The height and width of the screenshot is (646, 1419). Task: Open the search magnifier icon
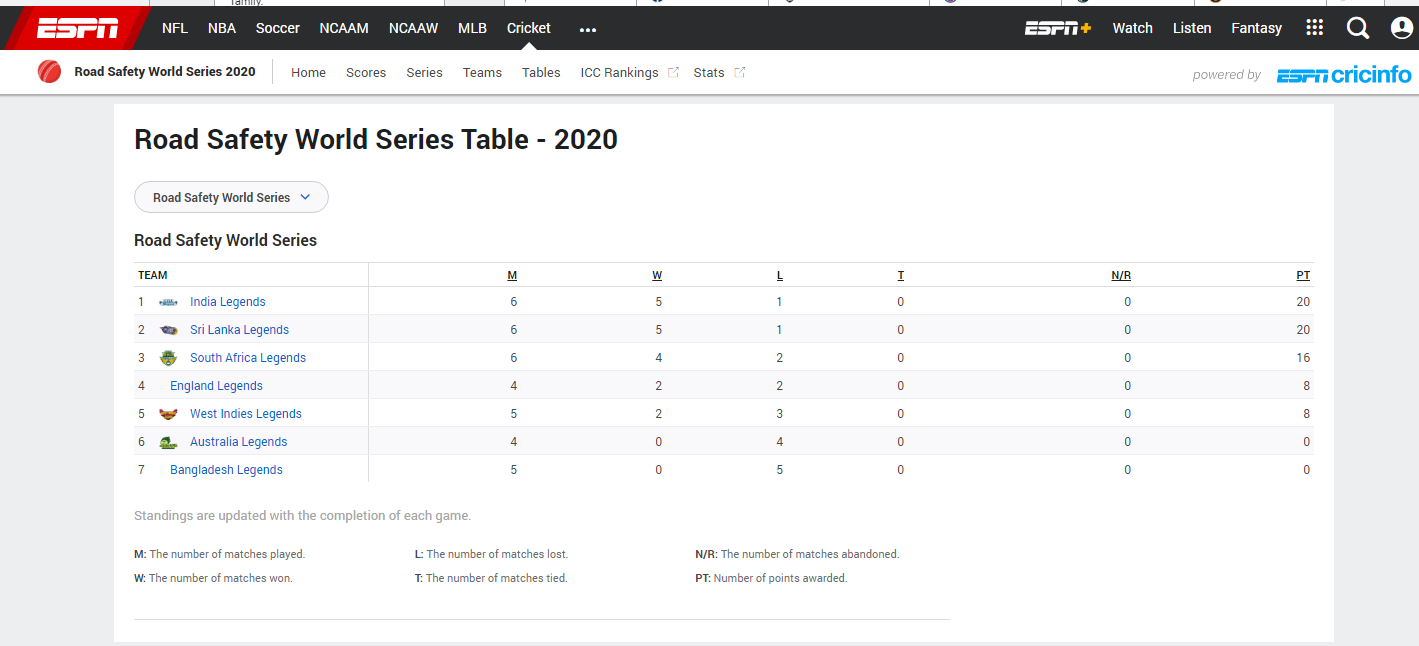pyautogui.click(x=1357, y=28)
